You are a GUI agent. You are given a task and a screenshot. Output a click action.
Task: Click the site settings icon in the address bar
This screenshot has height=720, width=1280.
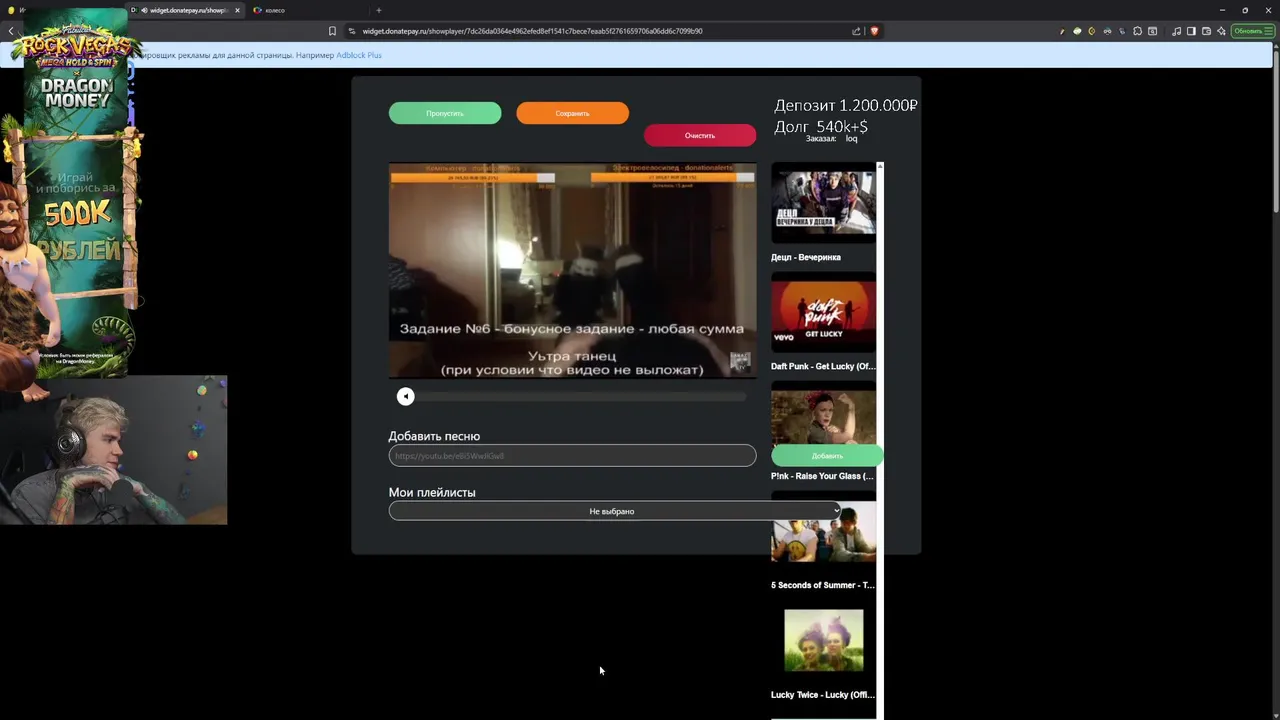(x=352, y=31)
